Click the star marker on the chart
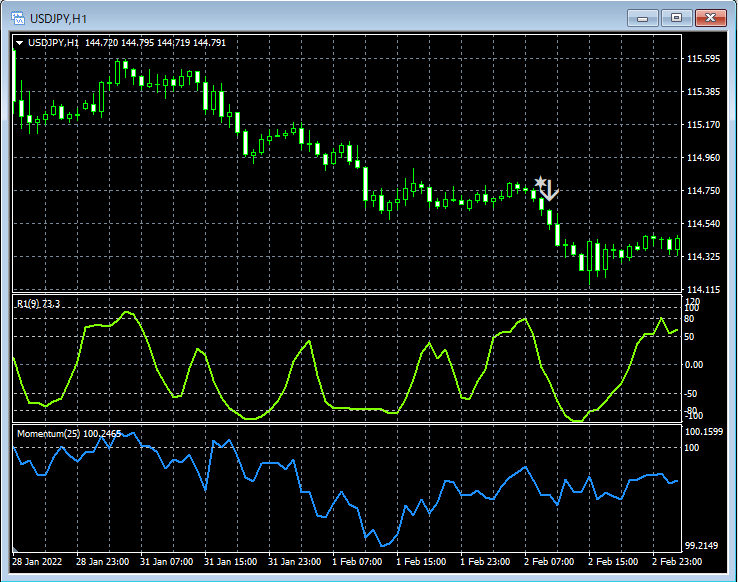The image size is (739, 582). (541, 183)
